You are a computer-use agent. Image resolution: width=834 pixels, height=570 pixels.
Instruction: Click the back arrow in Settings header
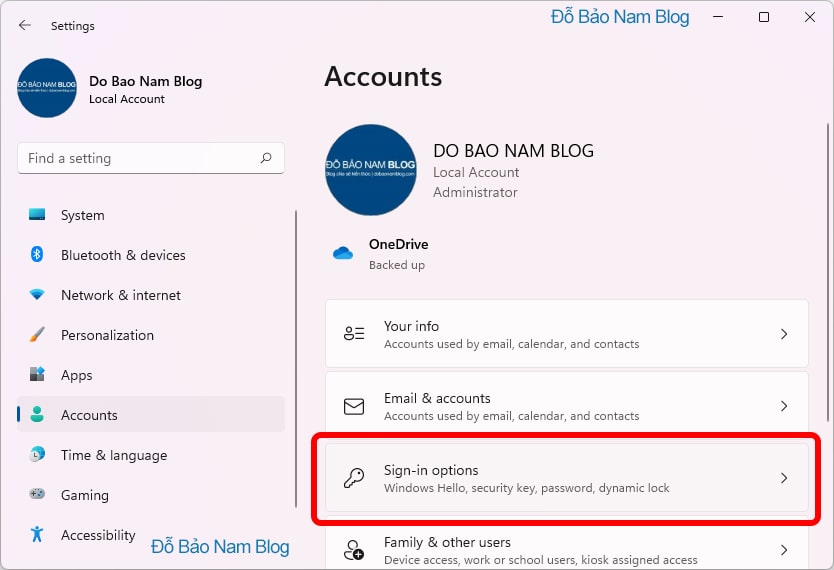[24, 25]
